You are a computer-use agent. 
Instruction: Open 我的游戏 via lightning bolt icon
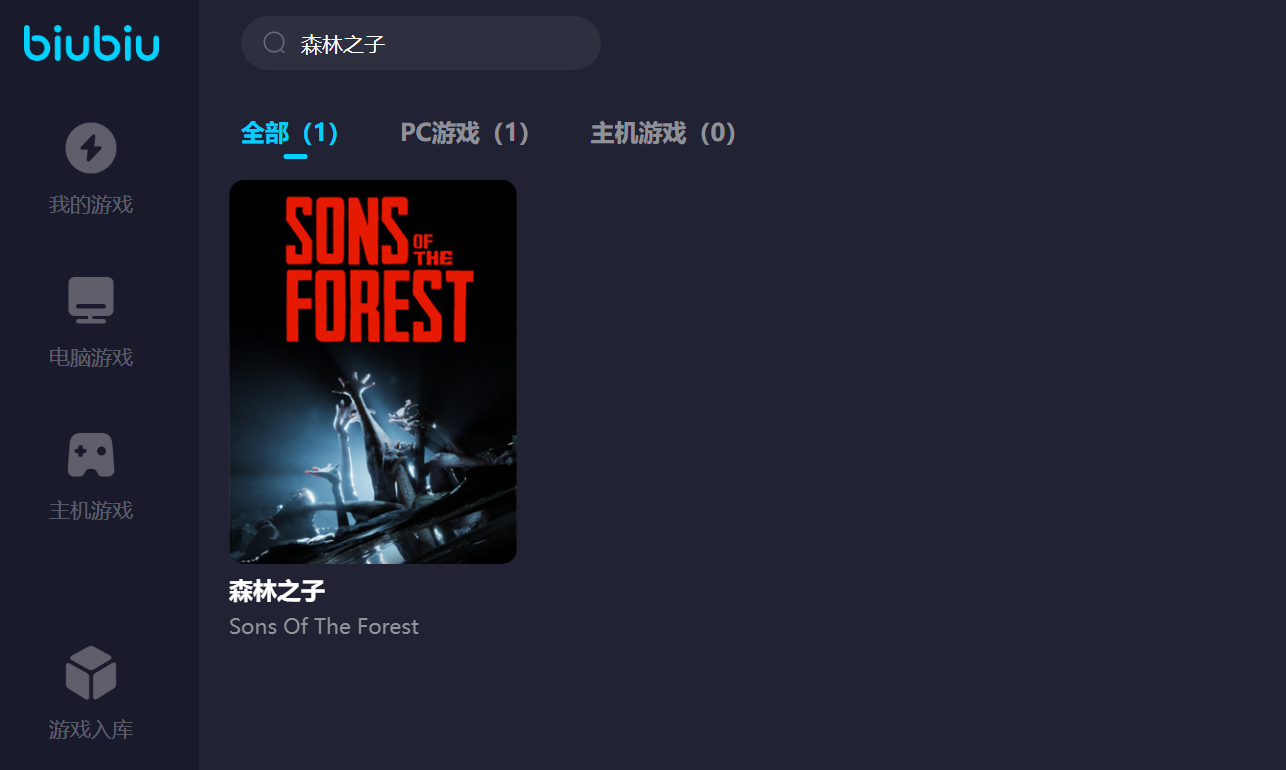click(x=91, y=148)
